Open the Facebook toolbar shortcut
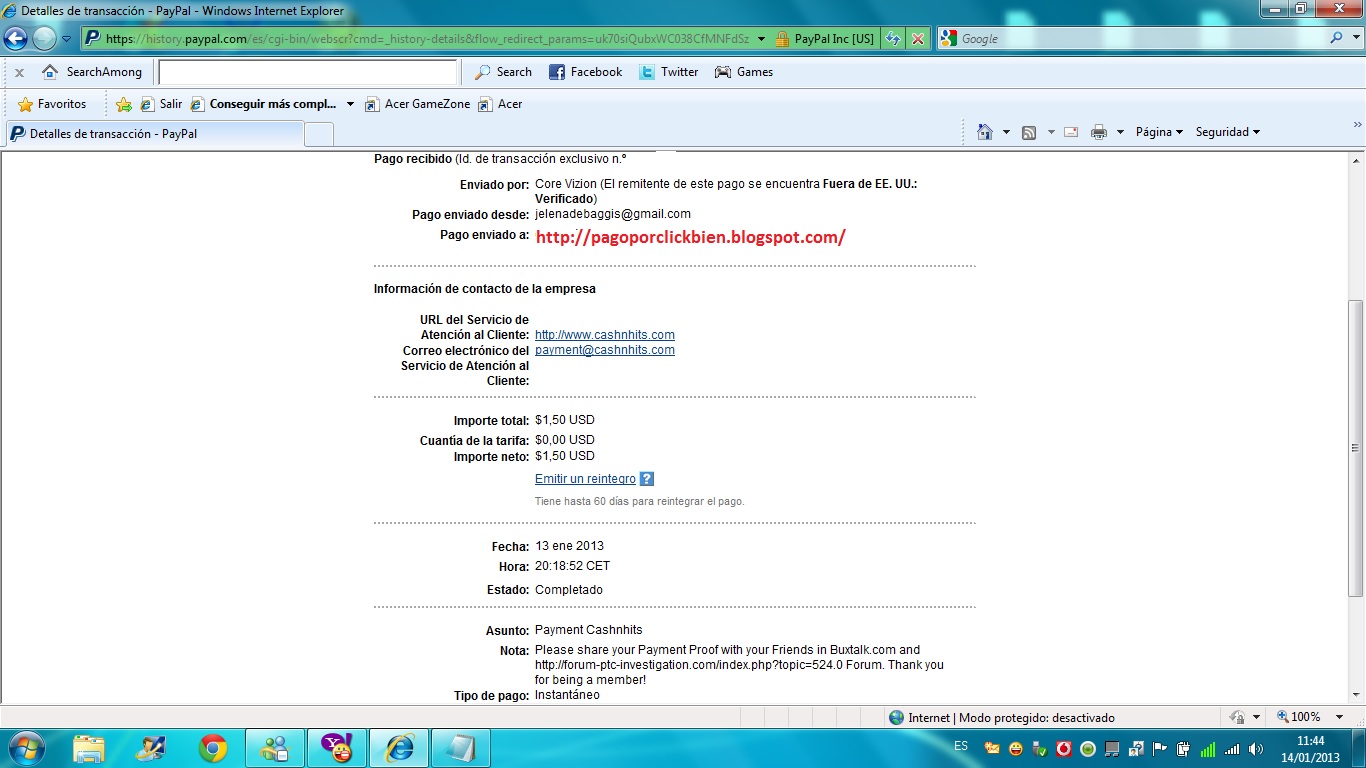1366x768 pixels. [x=584, y=72]
